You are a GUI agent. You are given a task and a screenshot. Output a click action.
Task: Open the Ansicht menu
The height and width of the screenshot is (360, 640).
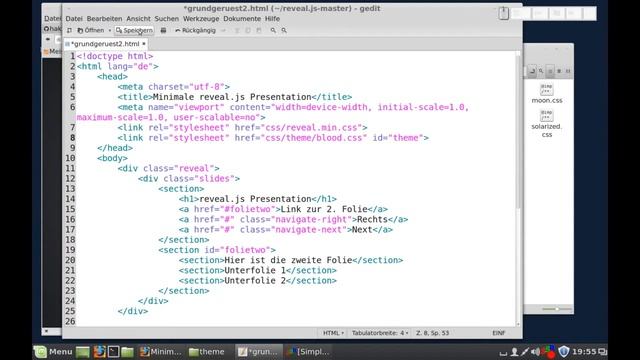pyautogui.click(x=138, y=18)
